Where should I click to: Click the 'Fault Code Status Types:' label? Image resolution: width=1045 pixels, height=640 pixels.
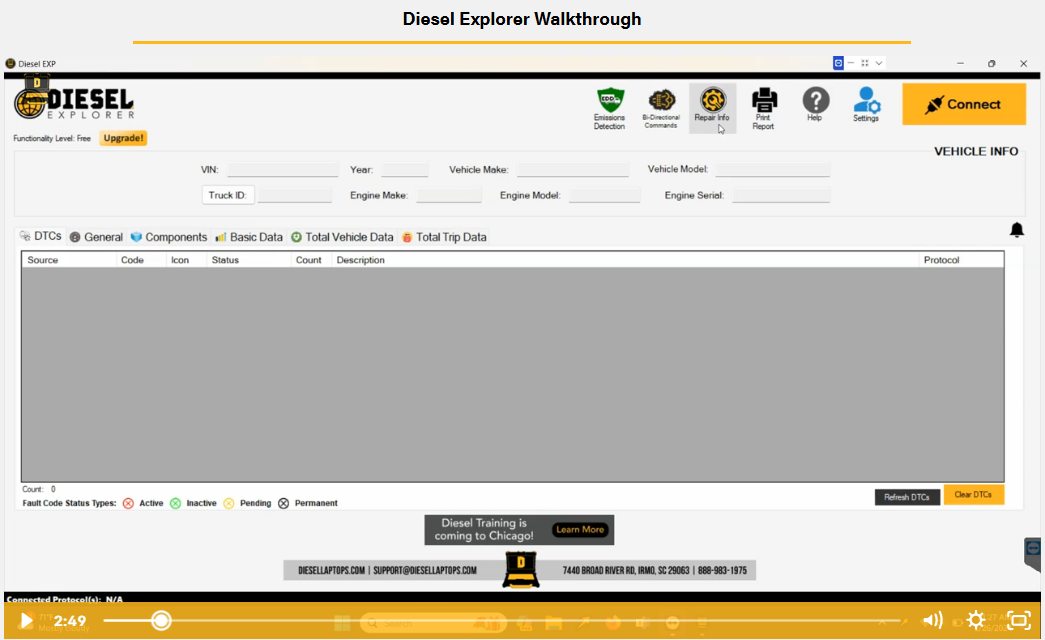pyautogui.click(x=69, y=503)
